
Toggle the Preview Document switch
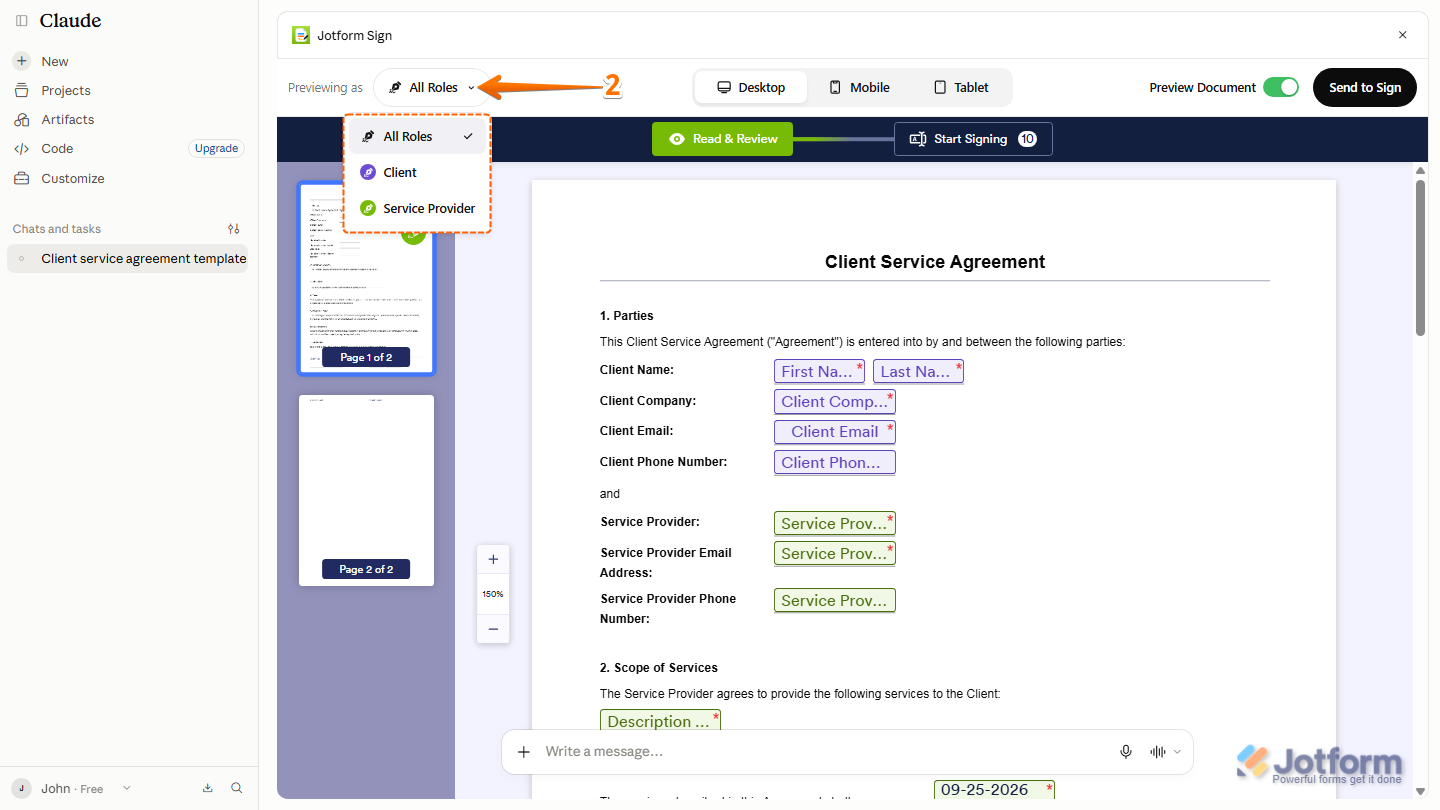(1281, 87)
